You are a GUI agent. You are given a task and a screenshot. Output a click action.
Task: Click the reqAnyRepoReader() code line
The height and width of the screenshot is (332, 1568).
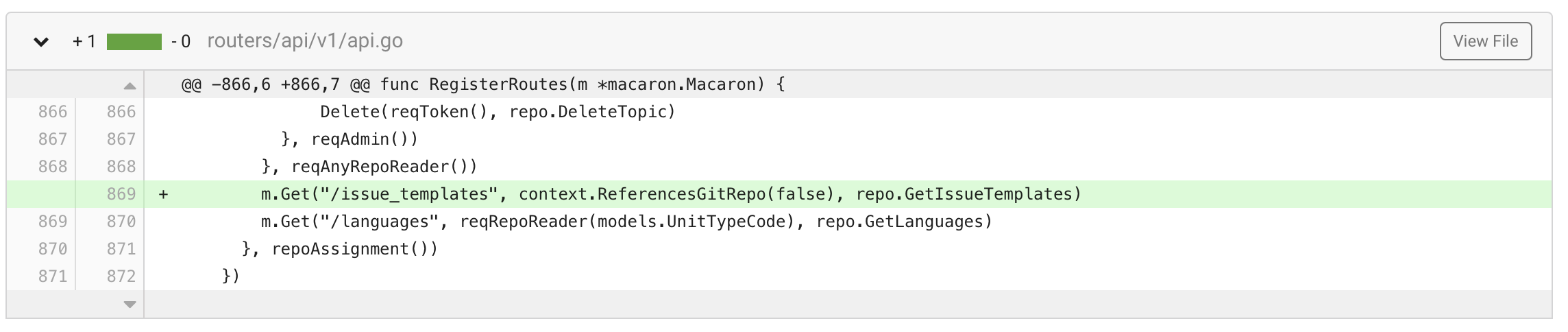(369, 167)
